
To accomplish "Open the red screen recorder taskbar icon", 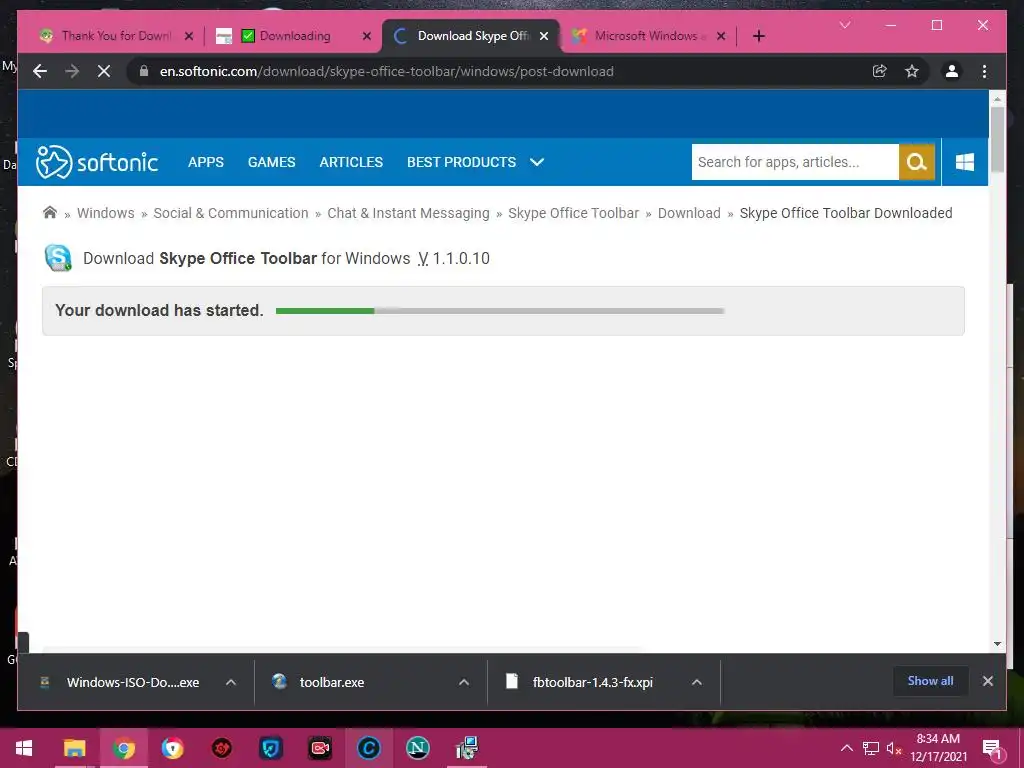I will tap(319, 748).
